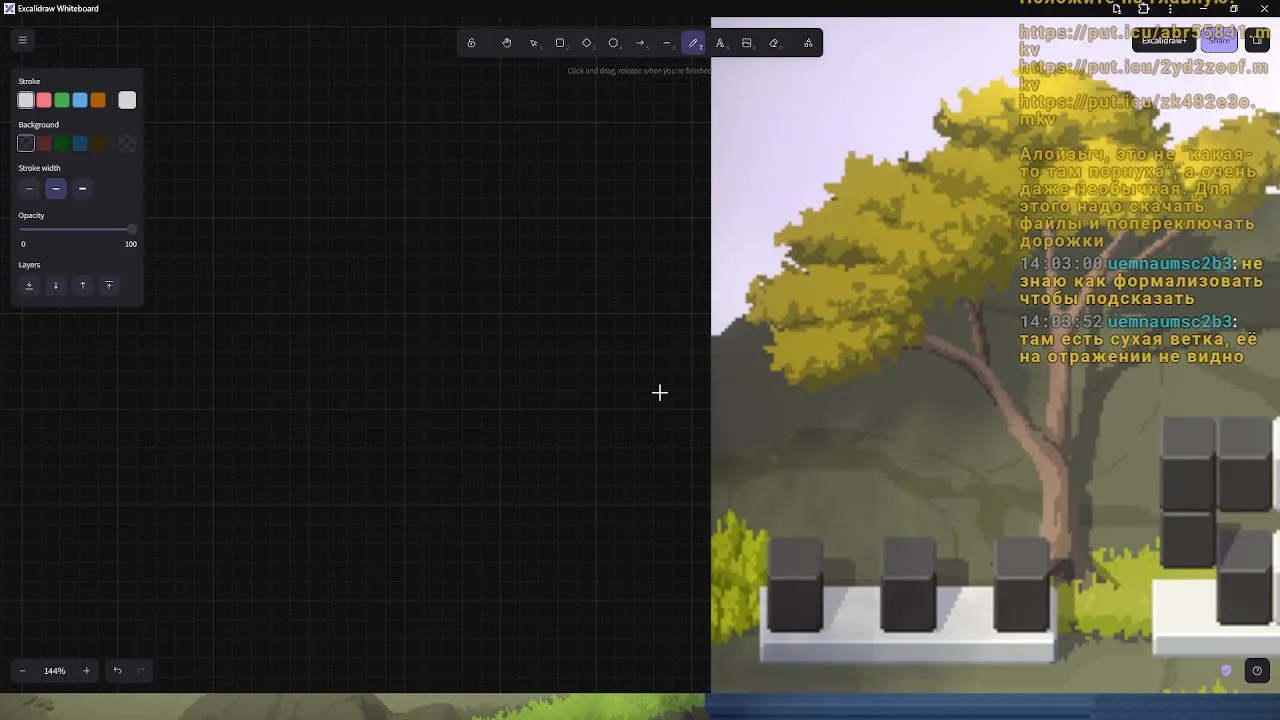Choose the dark blue background swatch
This screenshot has height=720, width=1280.
coord(80,144)
